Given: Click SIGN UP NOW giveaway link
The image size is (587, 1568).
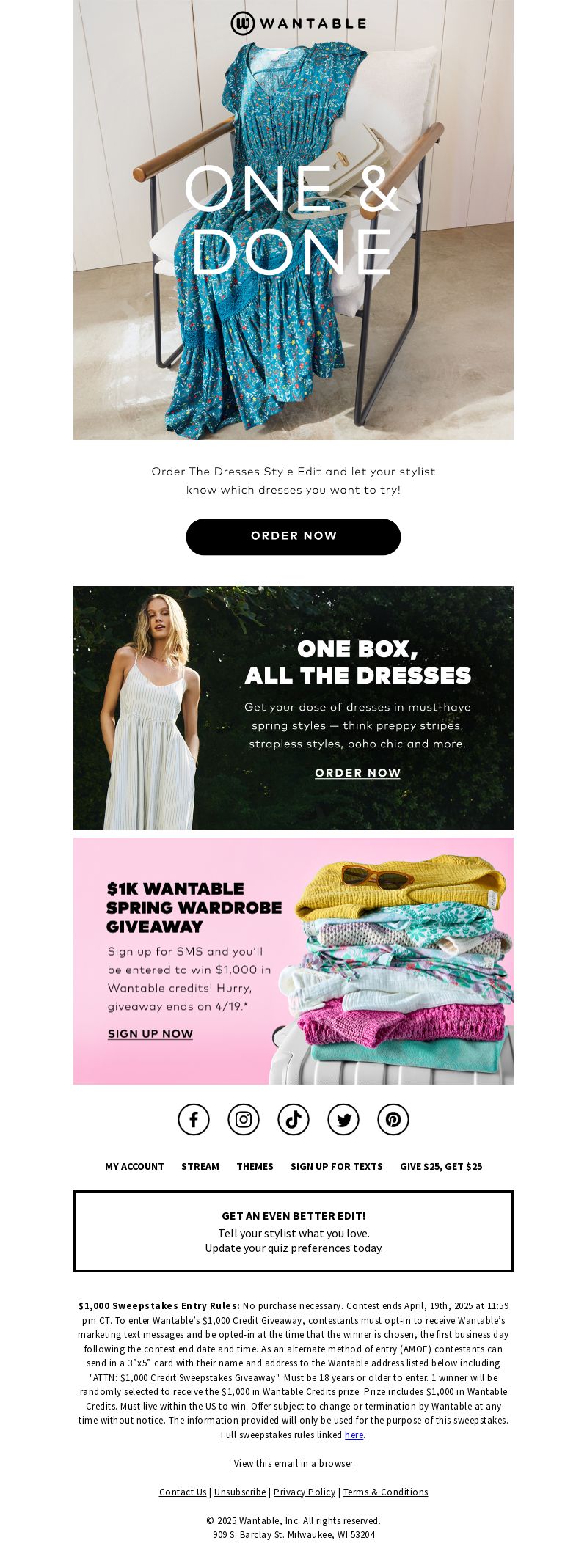Looking at the screenshot, I should click(x=150, y=1034).
